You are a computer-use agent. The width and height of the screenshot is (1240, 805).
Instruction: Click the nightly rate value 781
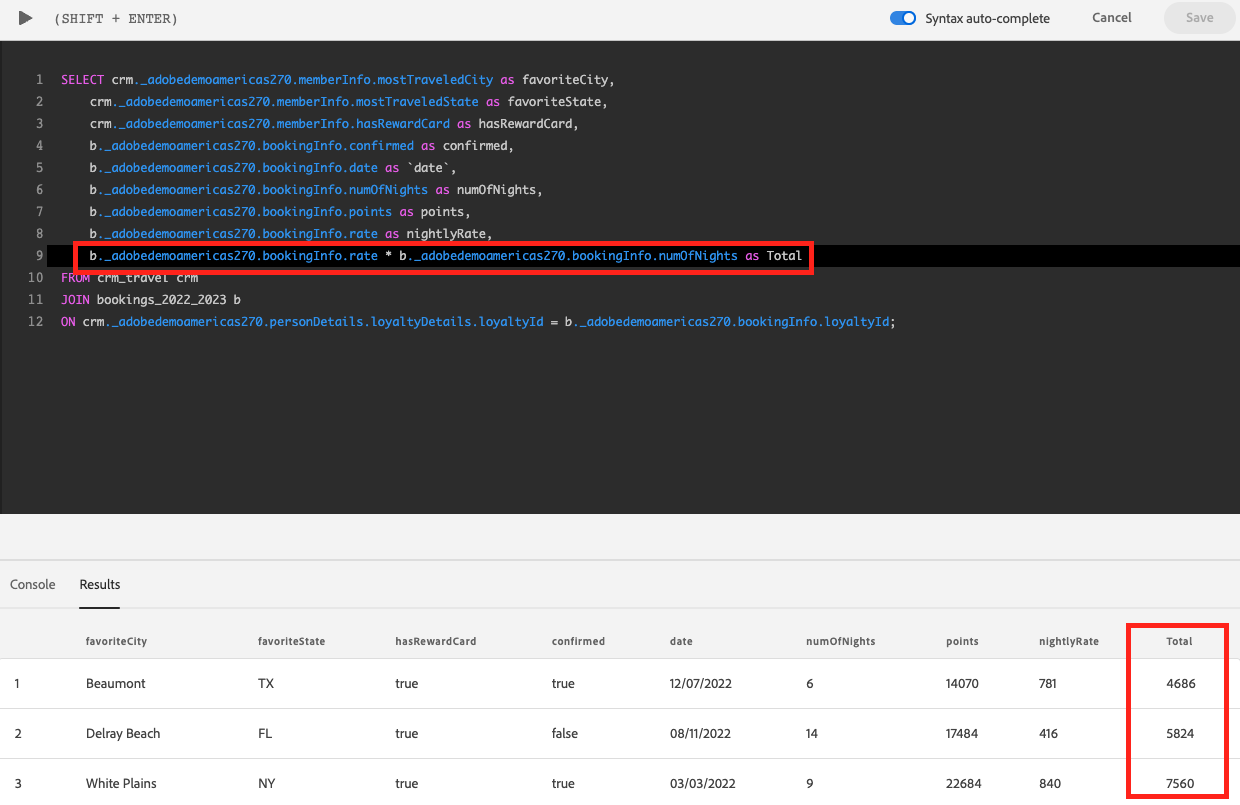click(1049, 684)
